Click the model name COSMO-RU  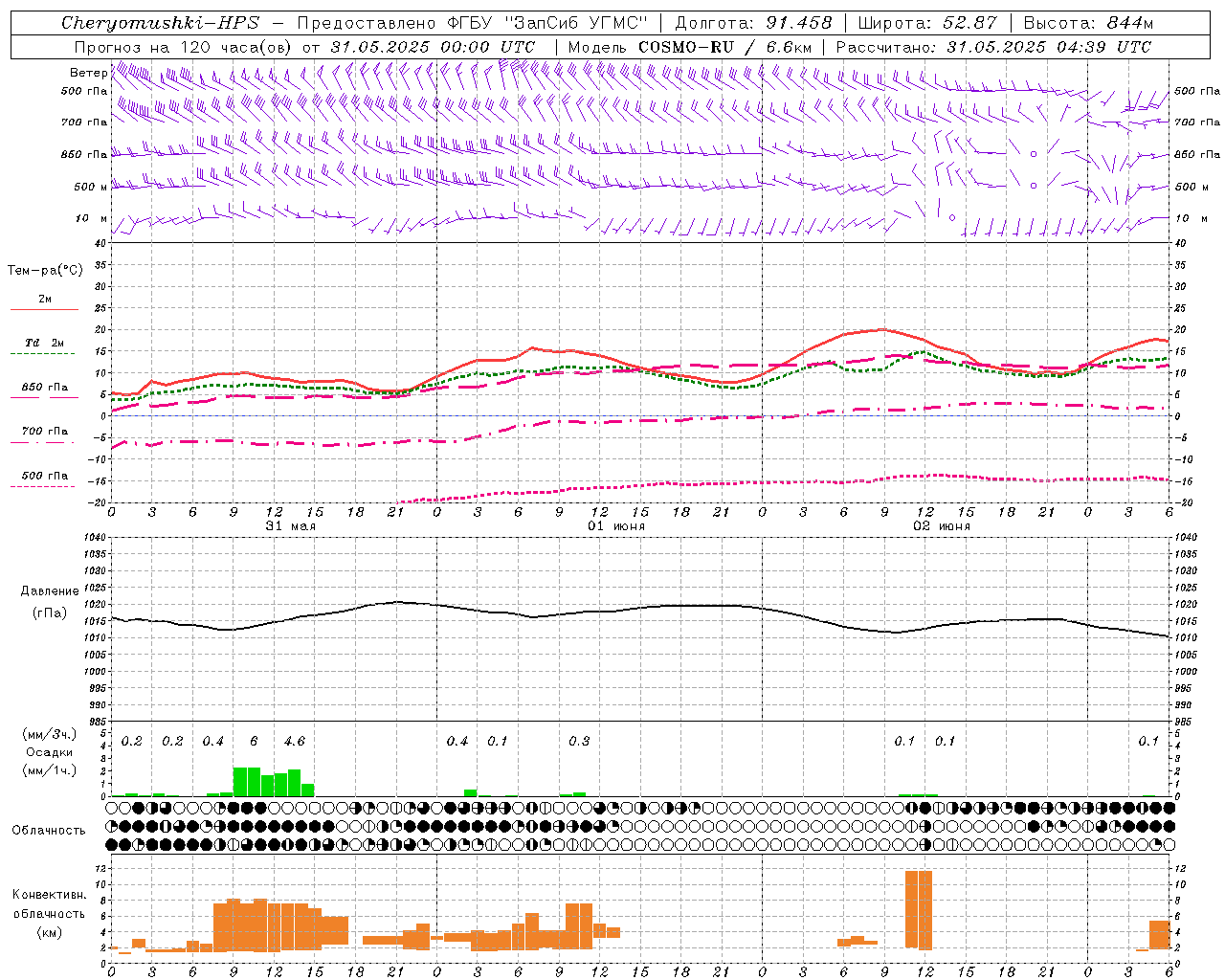pyautogui.click(x=686, y=47)
